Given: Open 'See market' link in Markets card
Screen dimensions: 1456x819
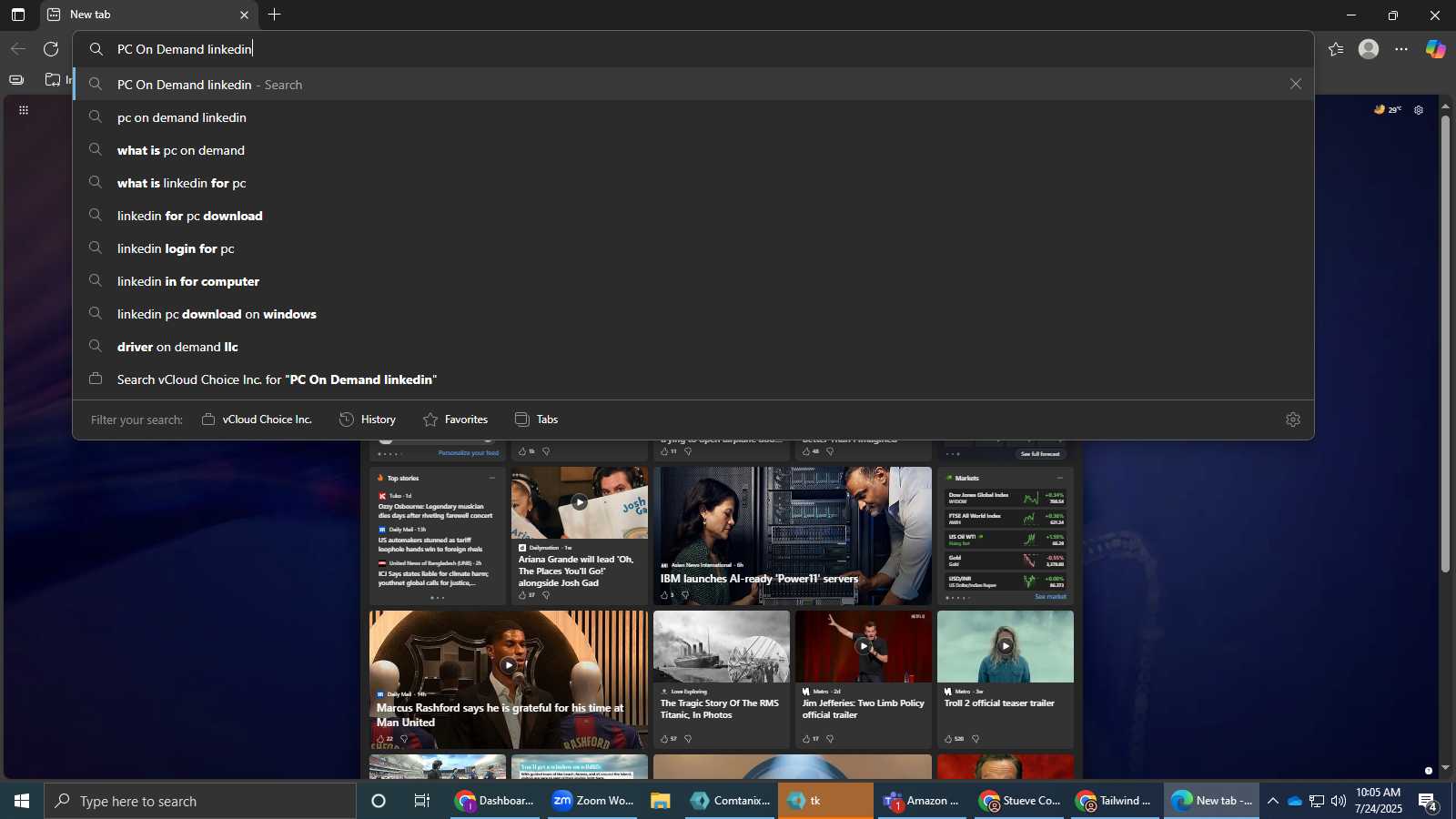Looking at the screenshot, I should [1050, 597].
